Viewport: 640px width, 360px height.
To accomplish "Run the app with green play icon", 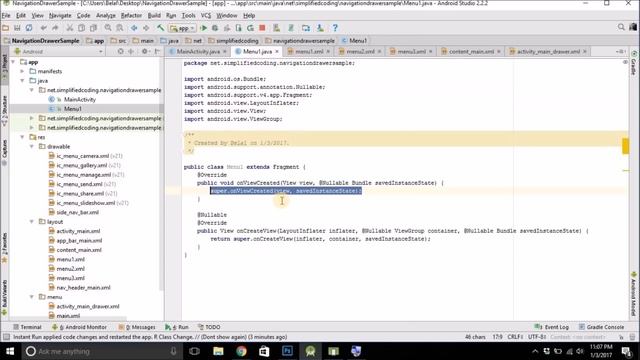I will coord(203,28).
